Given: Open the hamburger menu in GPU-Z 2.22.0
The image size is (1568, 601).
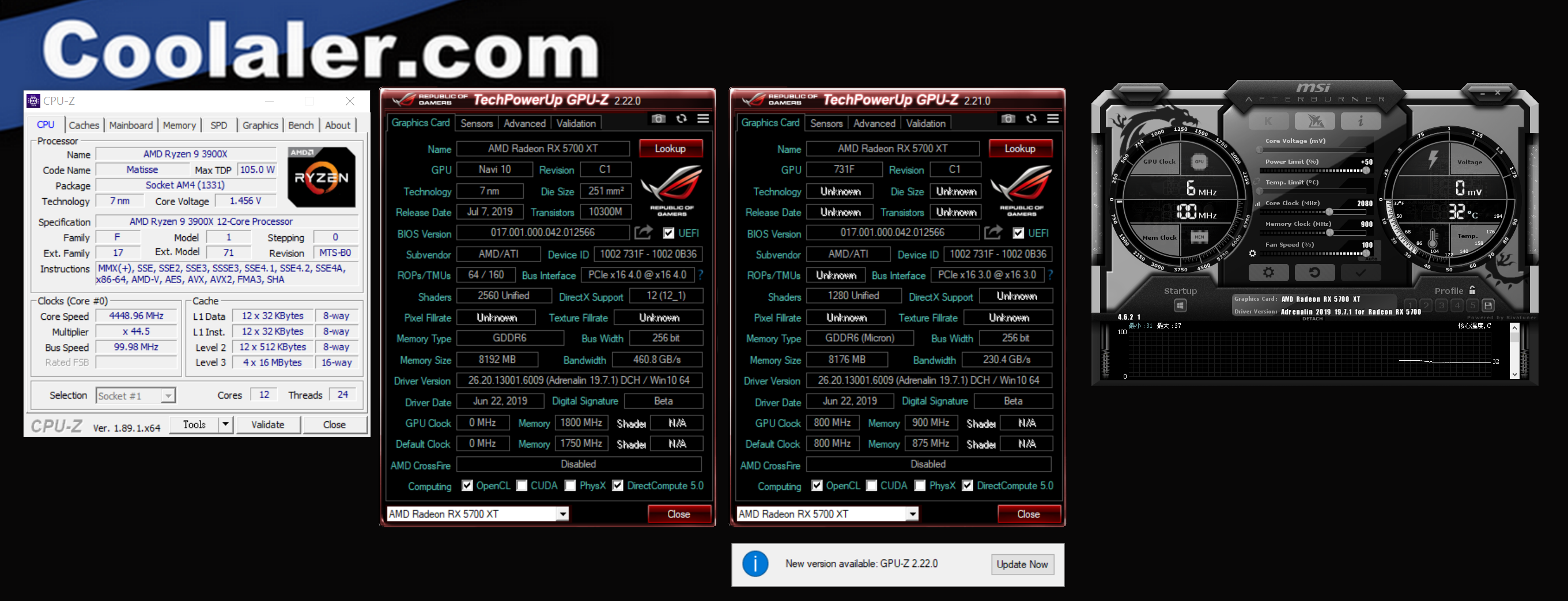Looking at the screenshot, I should (703, 119).
